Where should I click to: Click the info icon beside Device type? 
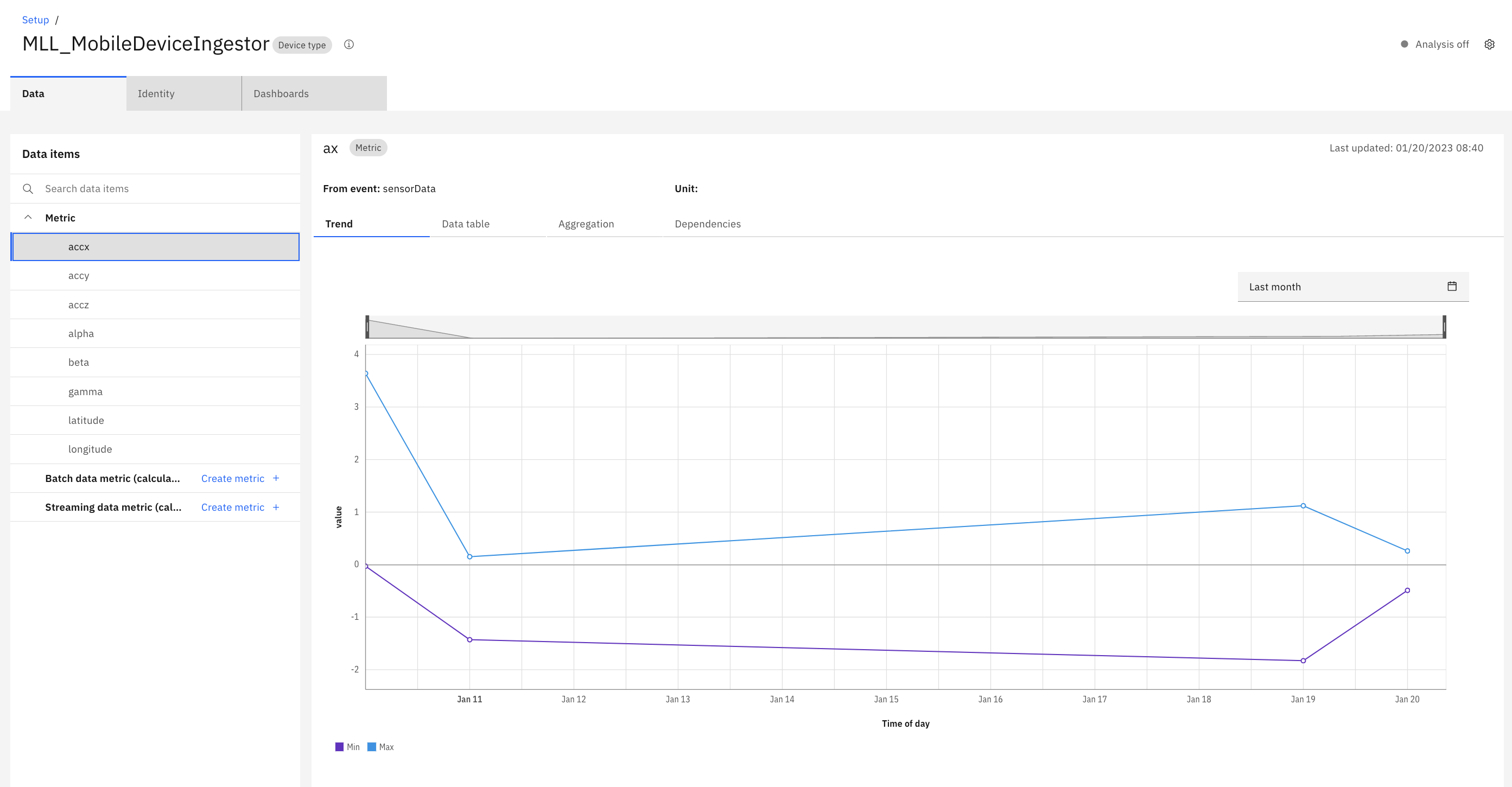(x=348, y=45)
